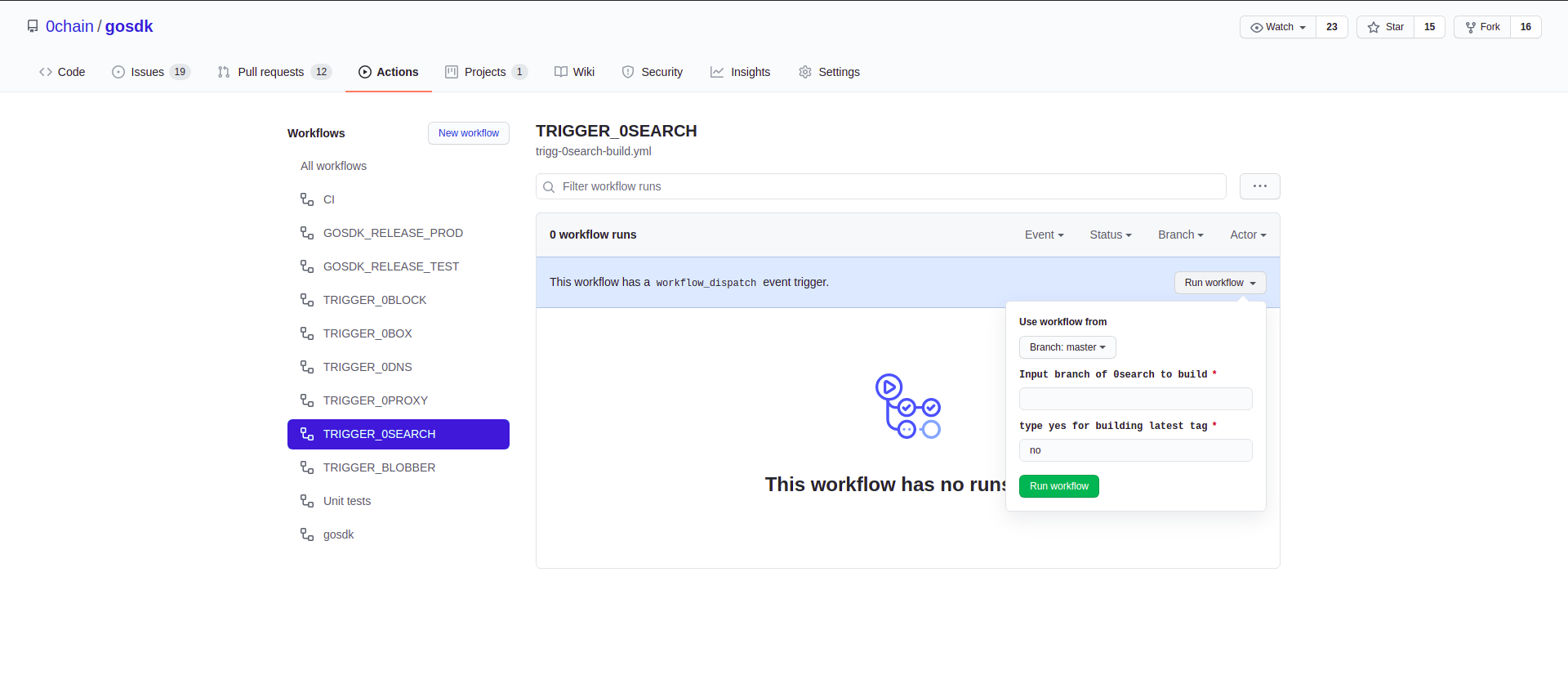Open the Projects tab
Viewport: 1568px width, 684px height.
point(487,72)
